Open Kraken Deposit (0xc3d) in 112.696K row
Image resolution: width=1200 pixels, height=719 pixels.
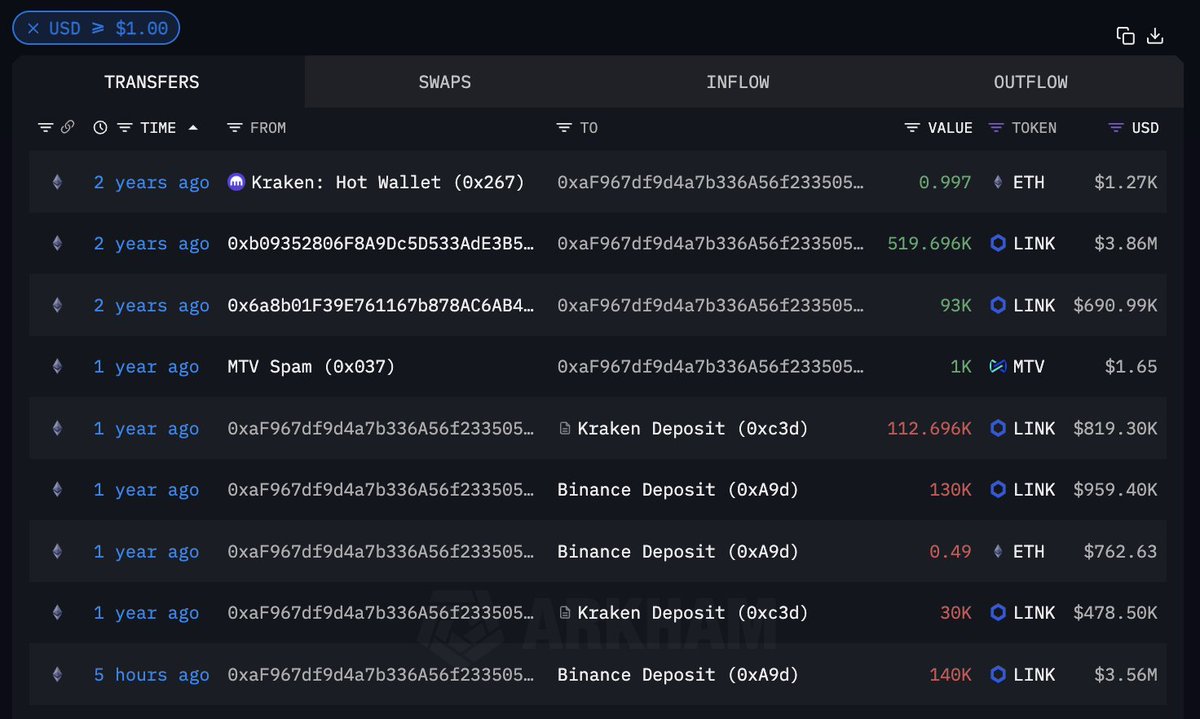(x=693, y=428)
